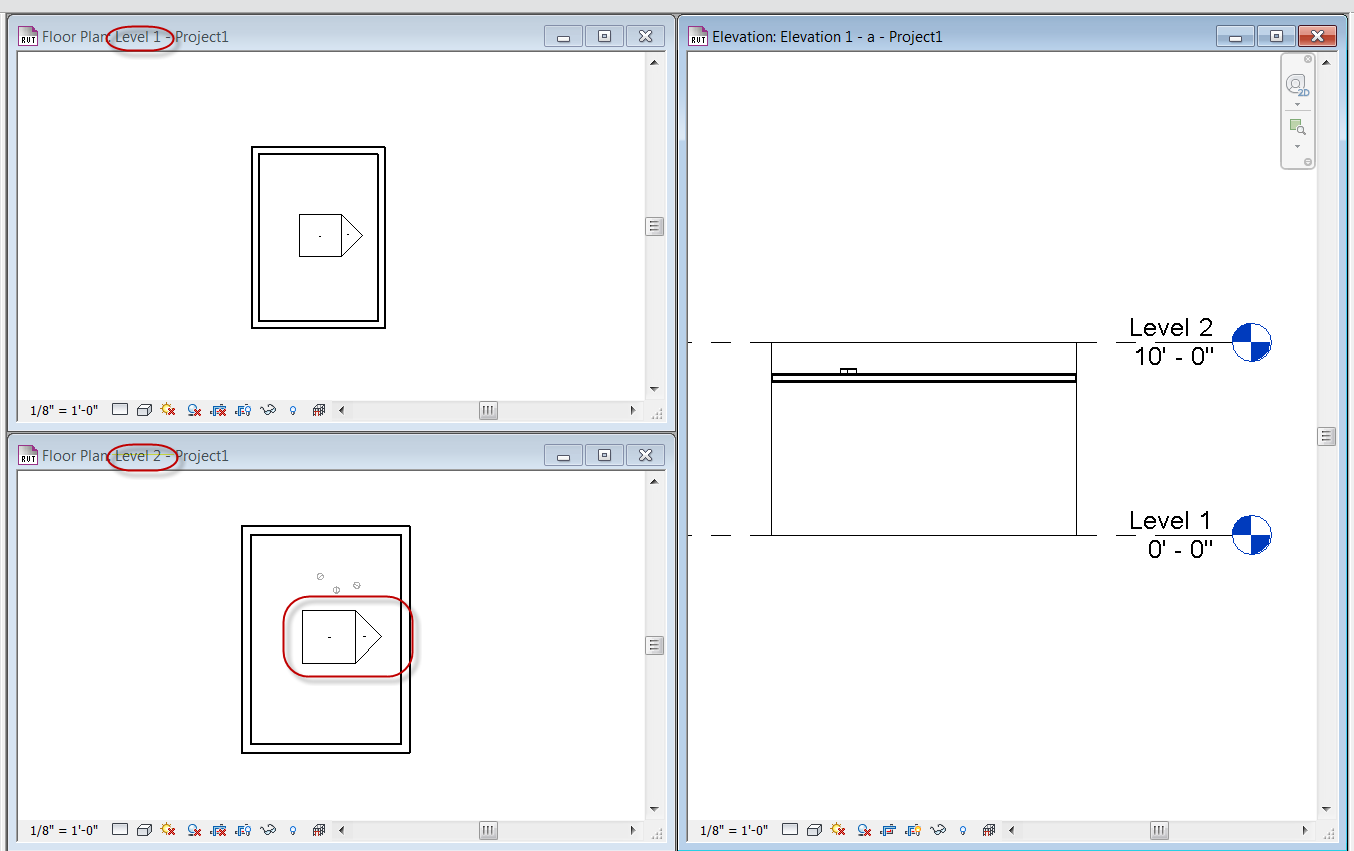Select Reveal Hidden Elements lightbulb on Level 2
The height and width of the screenshot is (851, 1354).
click(291, 829)
